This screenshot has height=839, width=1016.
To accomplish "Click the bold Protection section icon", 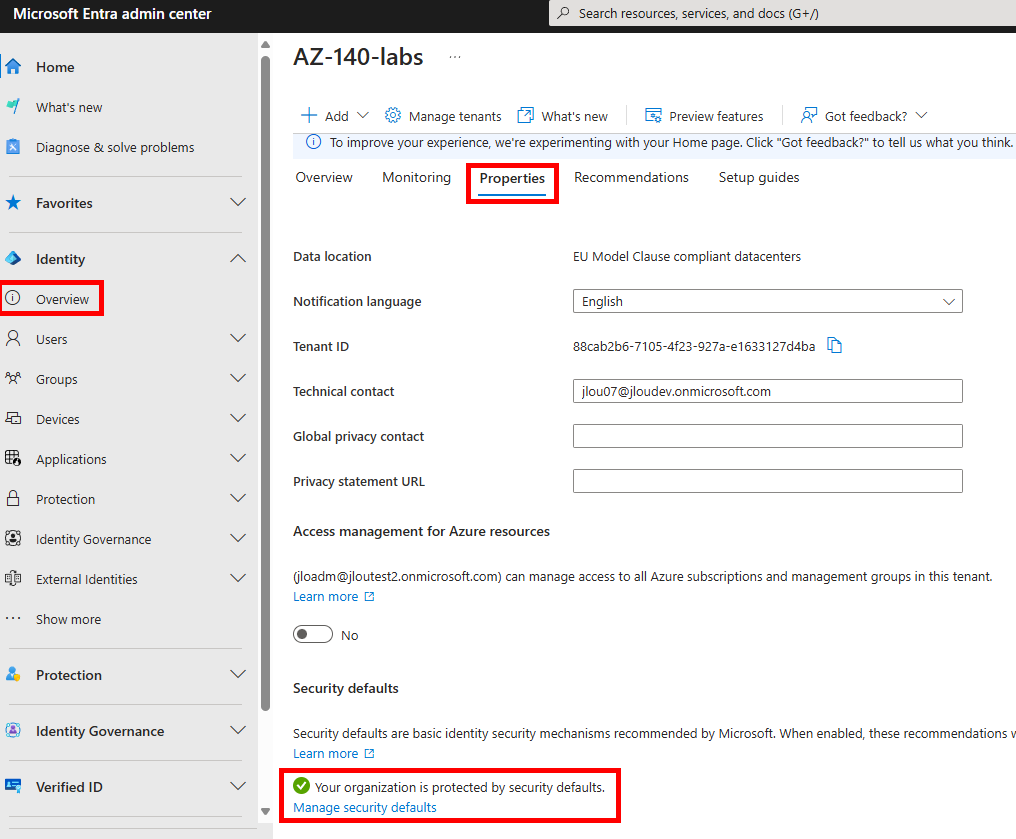I will pyautogui.click(x=14, y=674).
